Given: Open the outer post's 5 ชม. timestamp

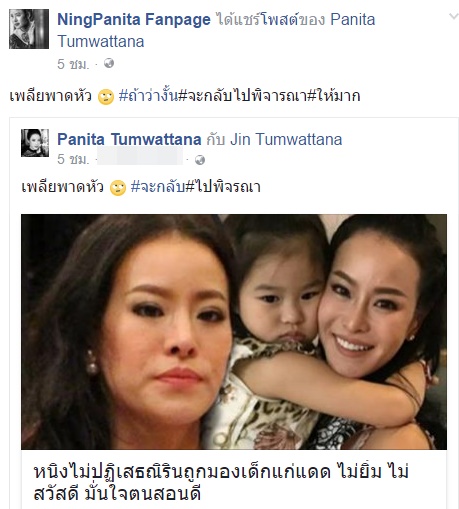Looking at the screenshot, I should [73, 64].
